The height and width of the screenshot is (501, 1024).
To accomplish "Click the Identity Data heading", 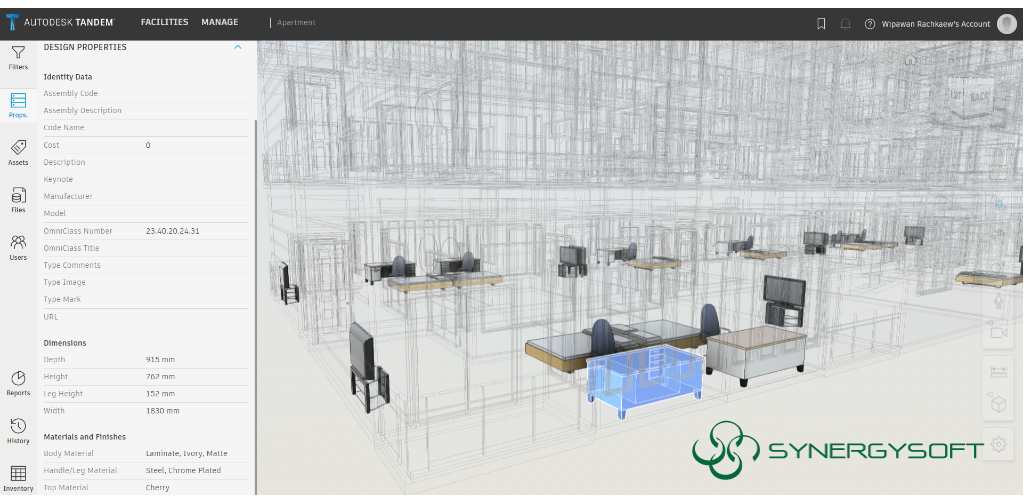I will (68, 76).
